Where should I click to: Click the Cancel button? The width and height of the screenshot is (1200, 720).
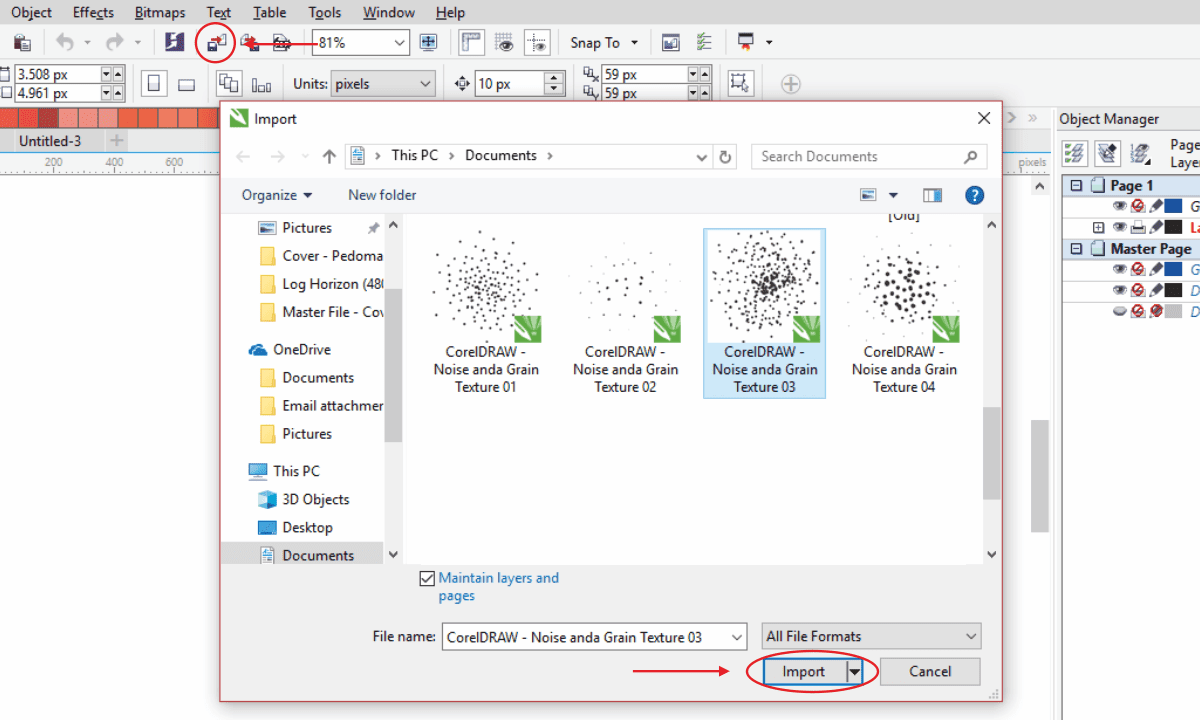(x=930, y=672)
